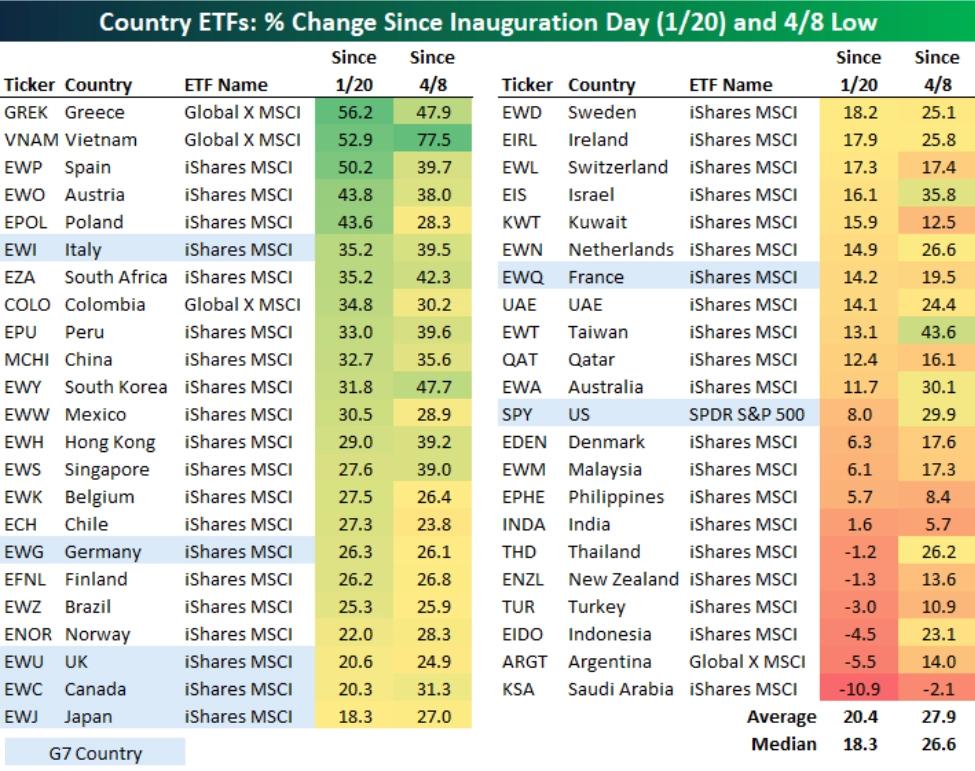
Task: Click the Italy country cell
Action: tap(83, 250)
